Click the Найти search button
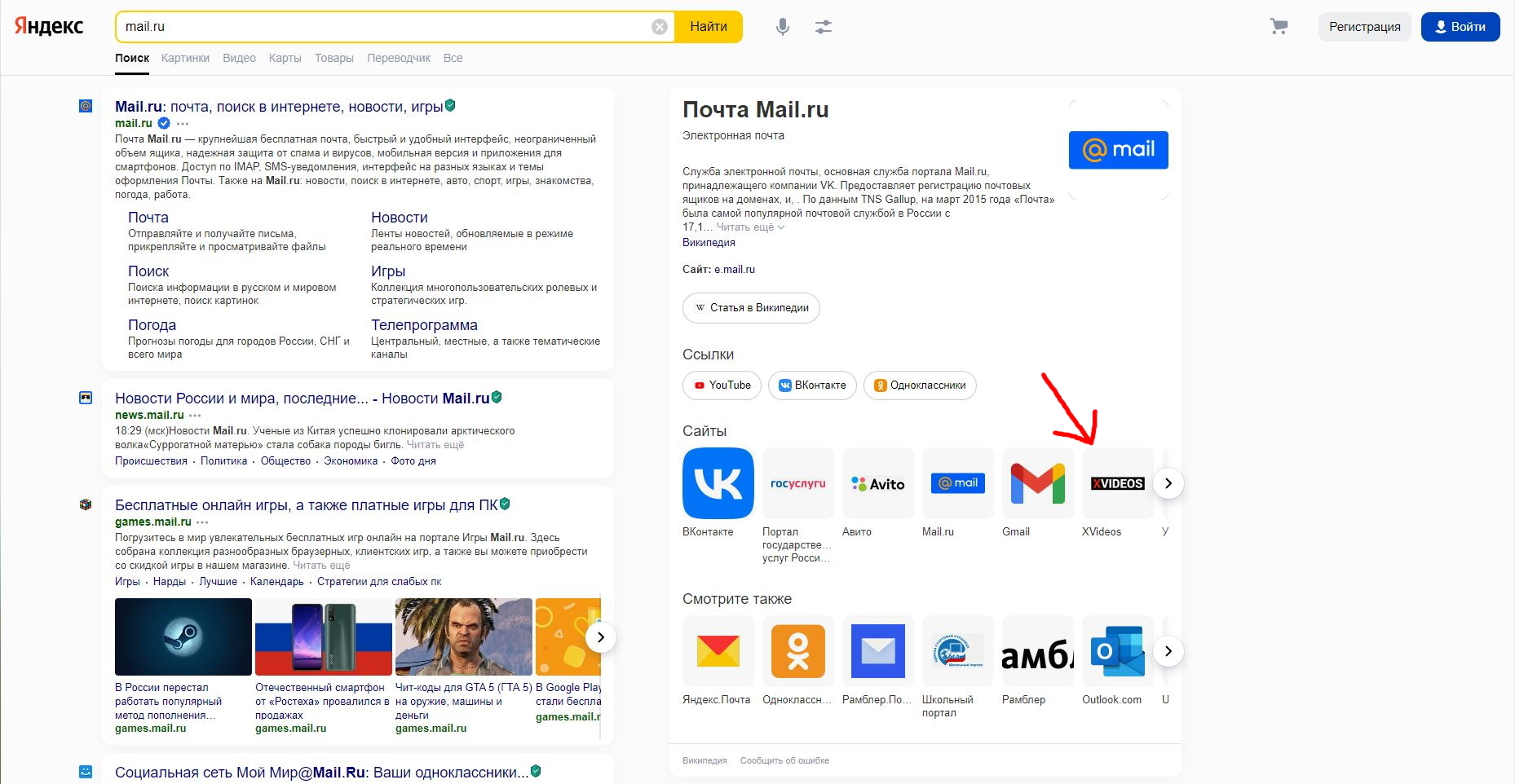 coord(709,27)
